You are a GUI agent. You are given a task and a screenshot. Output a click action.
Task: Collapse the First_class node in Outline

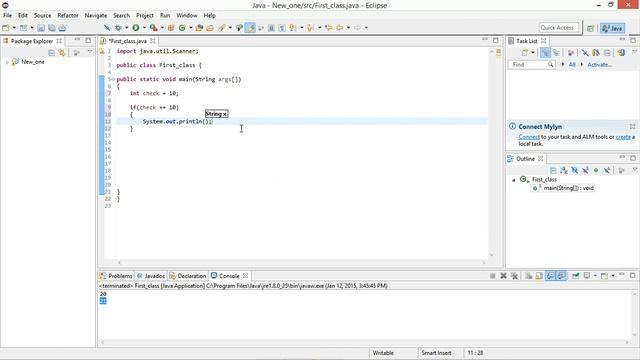[x=514, y=180]
